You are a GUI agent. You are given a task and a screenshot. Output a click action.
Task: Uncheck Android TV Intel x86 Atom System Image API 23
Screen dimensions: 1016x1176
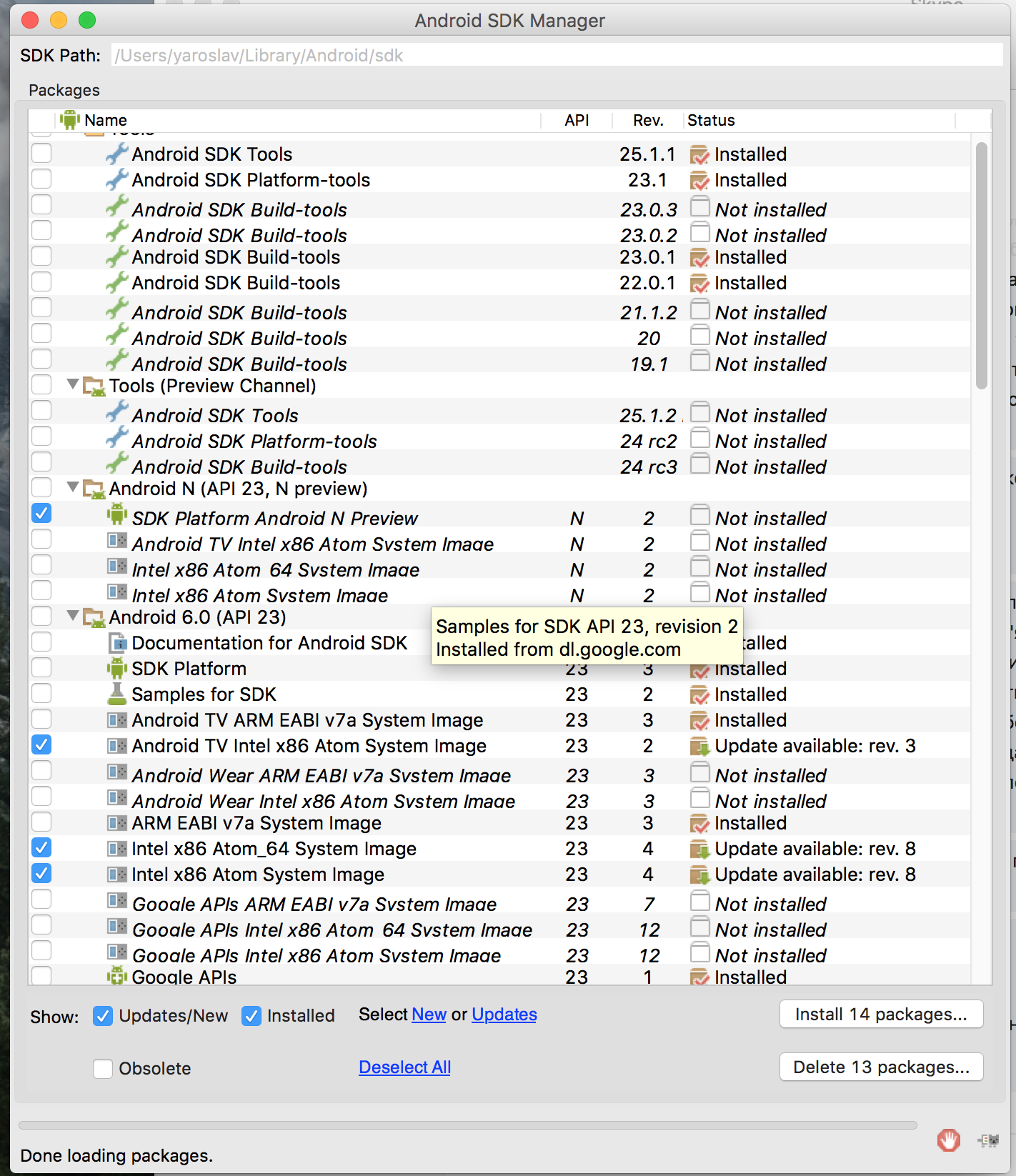(x=41, y=744)
